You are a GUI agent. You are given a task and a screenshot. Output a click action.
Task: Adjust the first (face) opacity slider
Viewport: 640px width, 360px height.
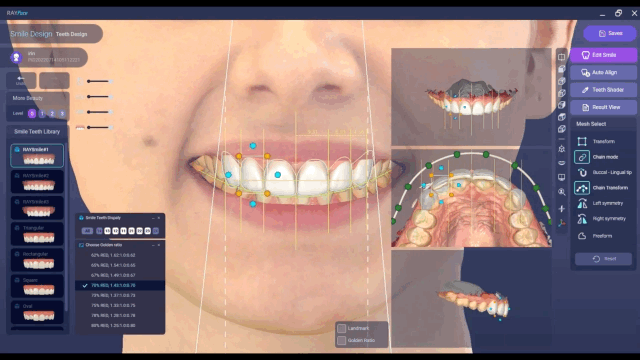tap(99, 81)
